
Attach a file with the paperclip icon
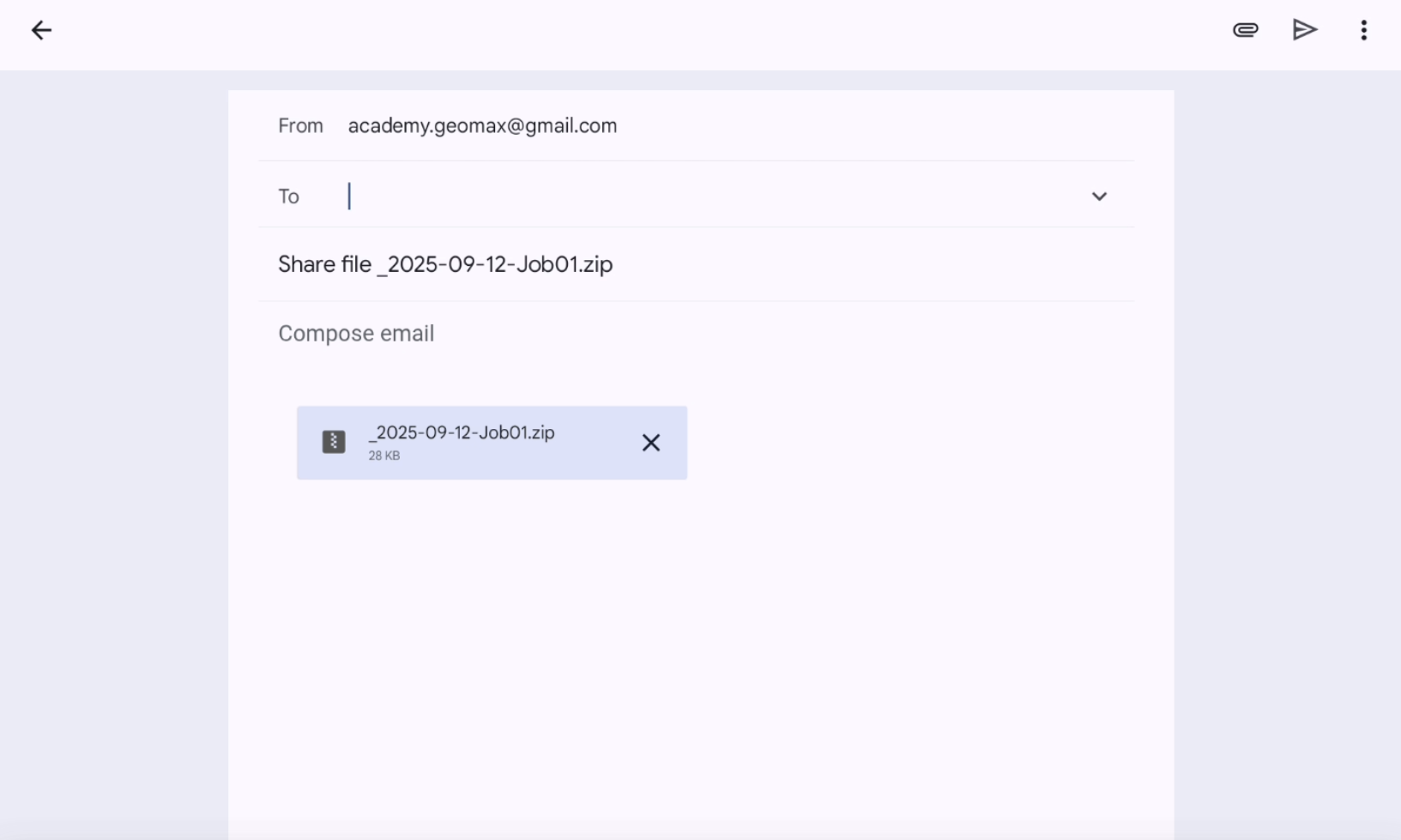click(x=1245, y=31)
